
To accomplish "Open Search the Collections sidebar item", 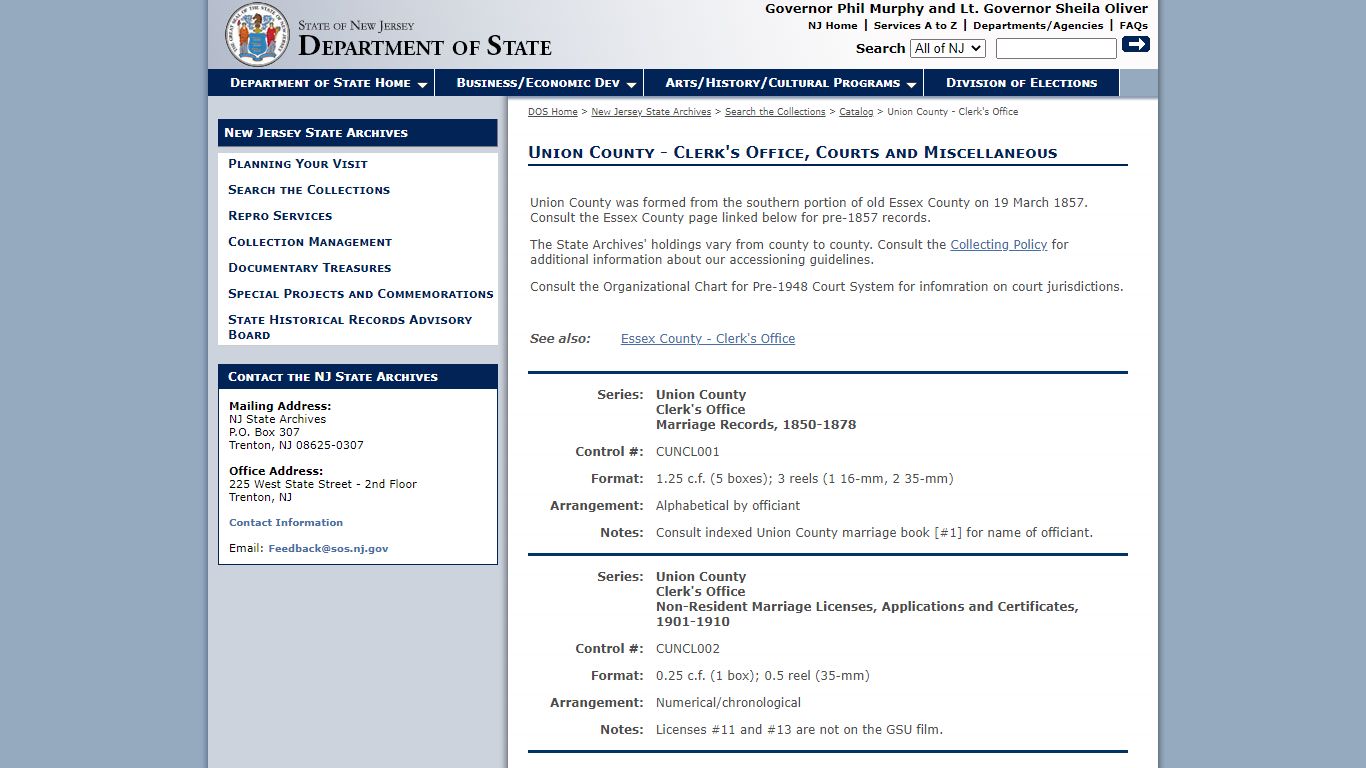I will click(309, 190).
